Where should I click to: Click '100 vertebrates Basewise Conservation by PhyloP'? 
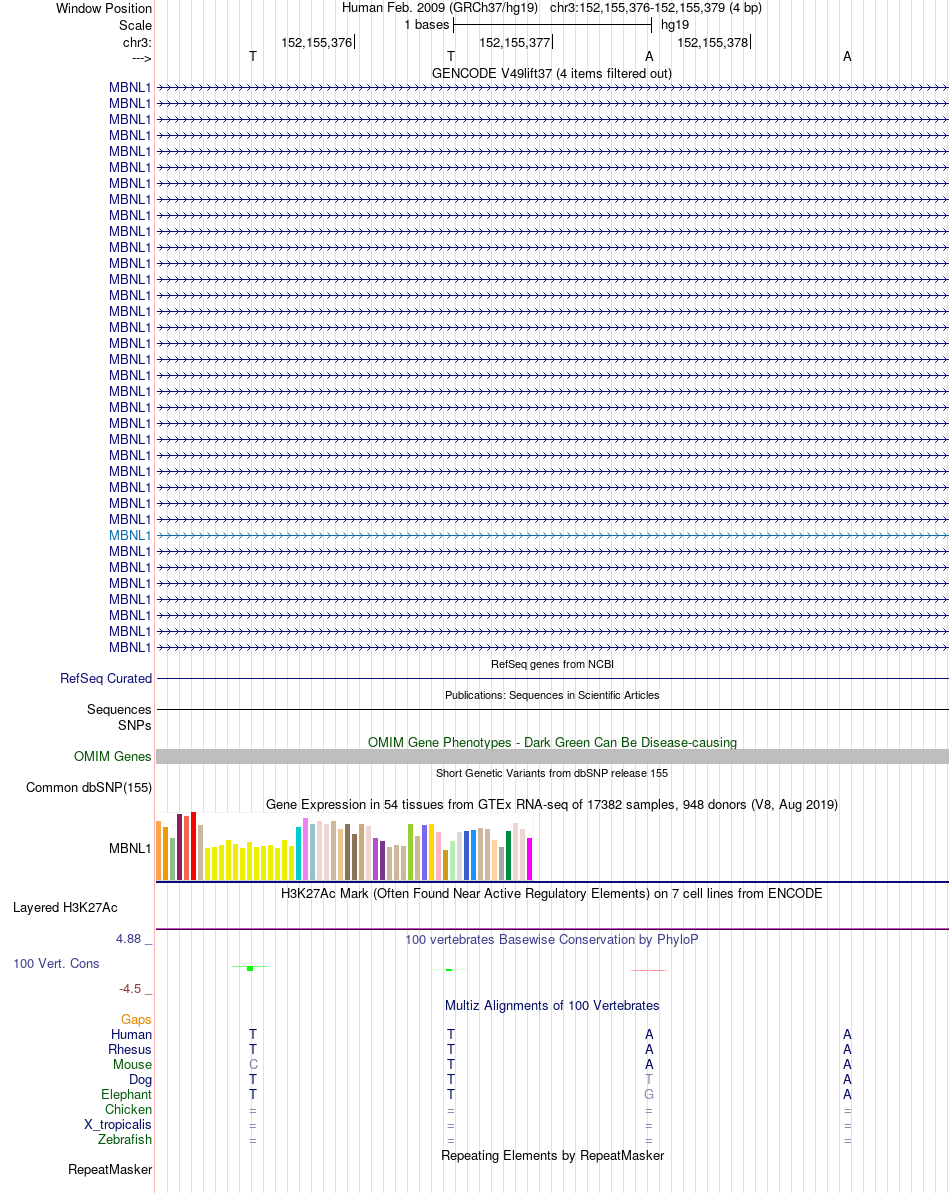[x=551, y=940]
